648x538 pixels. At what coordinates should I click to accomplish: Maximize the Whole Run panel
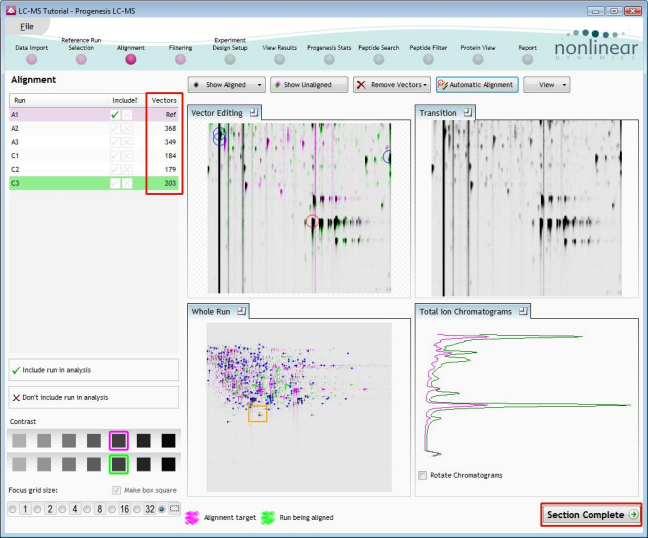[242, 311]
